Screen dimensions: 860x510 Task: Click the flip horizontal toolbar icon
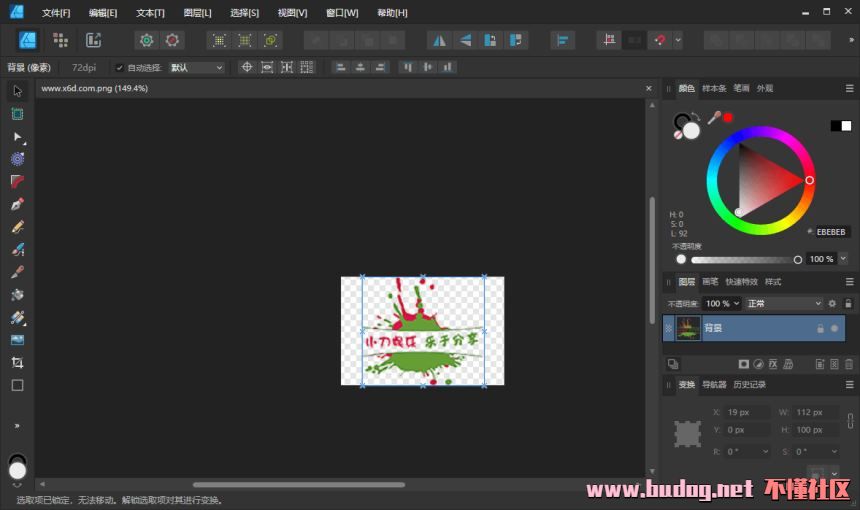tap(439, 40)
